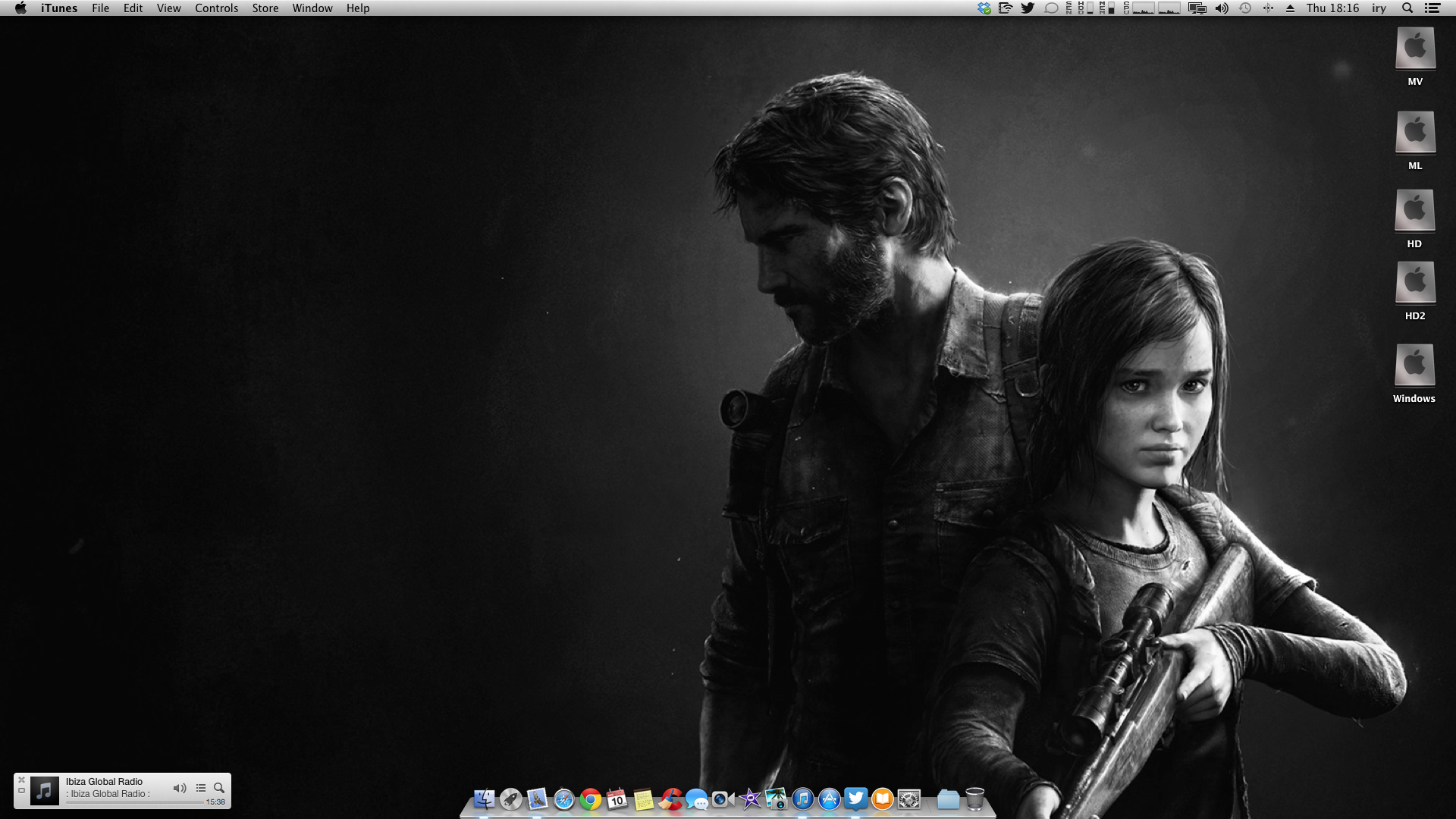The width and height of the screenshot is (1456, 819).
Task: Launch CCleaner from the Dock
Action: pyautogui.click(x=670, y=799)
